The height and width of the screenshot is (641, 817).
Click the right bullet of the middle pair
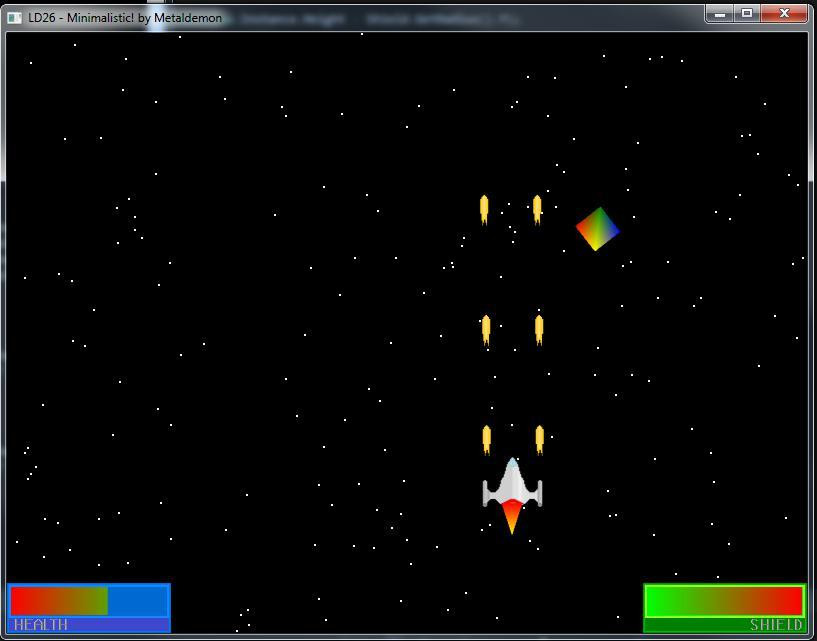[x=539, y=329]
